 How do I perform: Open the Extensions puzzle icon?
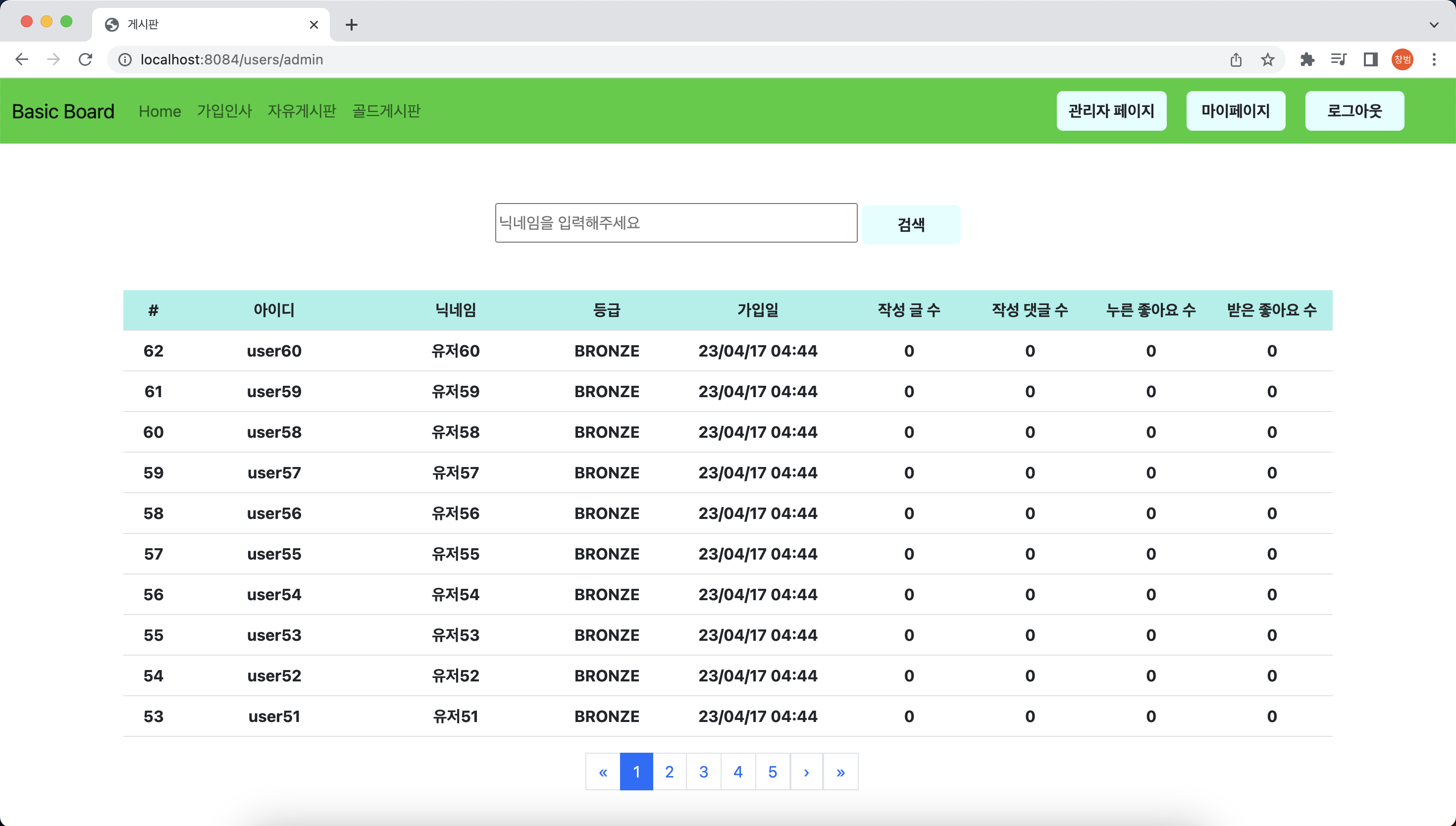click(x=1307, y=59)
